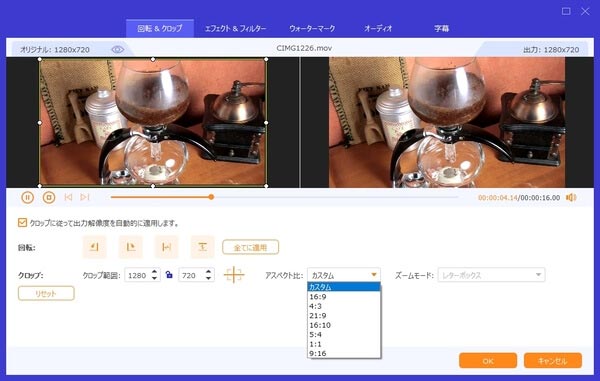Toggle the original preview eye icon

117,49
